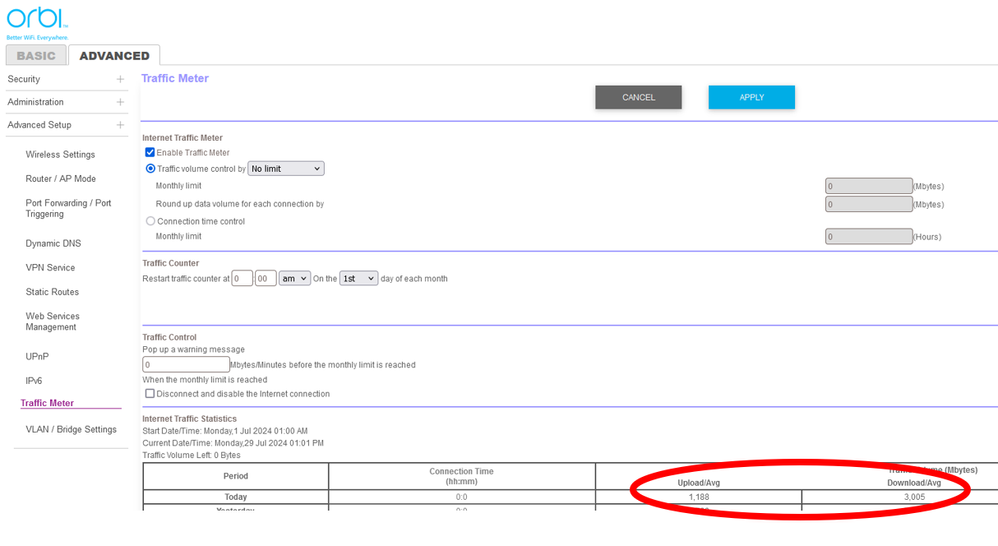Open Port Forwarding / Port Triggering

coord(68,208)
